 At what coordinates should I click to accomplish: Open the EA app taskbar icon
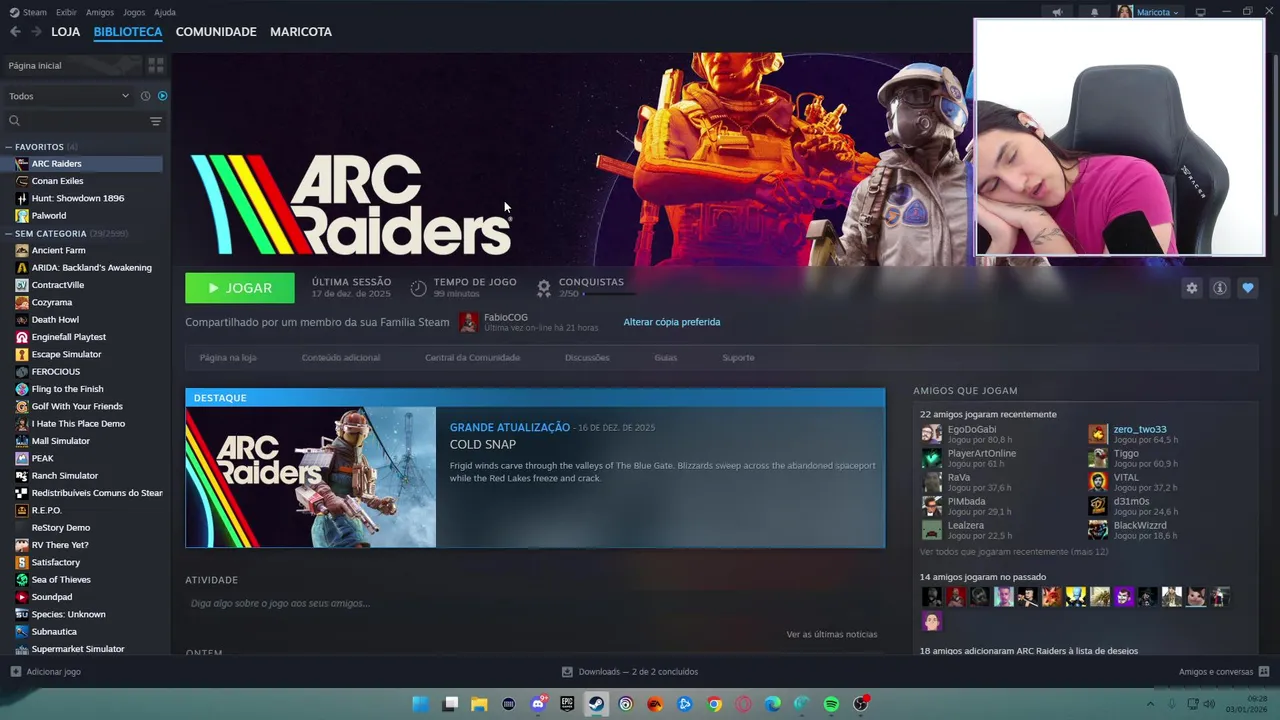655,704
